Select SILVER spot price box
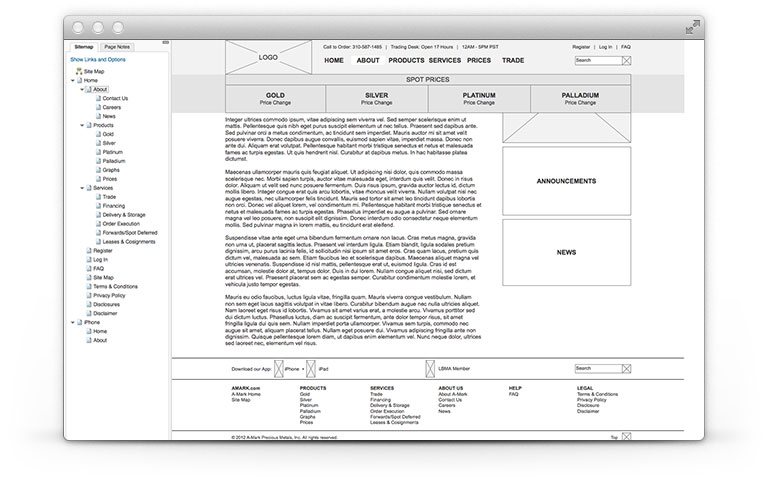 (377, 98)
